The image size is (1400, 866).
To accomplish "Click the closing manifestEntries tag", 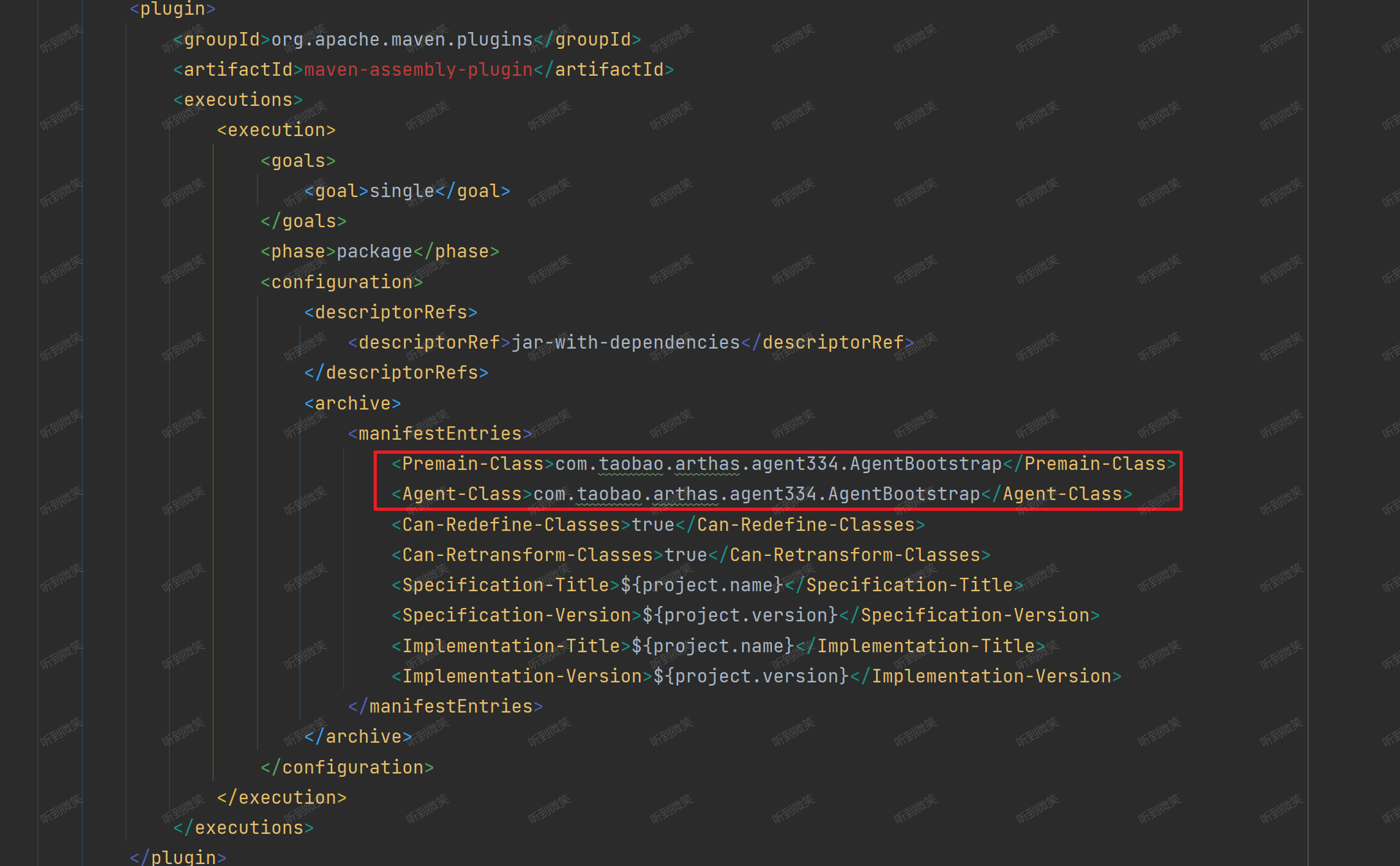I will pyautogui.click(x=445, y=706).
